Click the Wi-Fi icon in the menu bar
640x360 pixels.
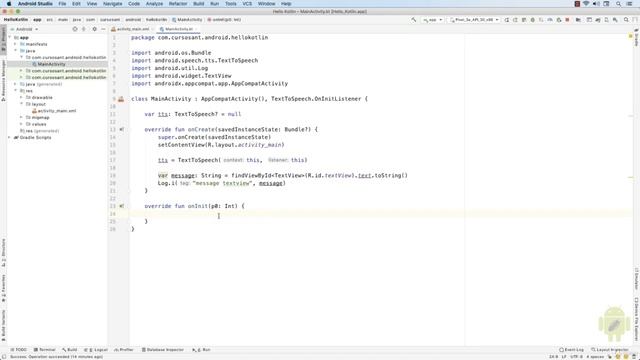point(586,4)
